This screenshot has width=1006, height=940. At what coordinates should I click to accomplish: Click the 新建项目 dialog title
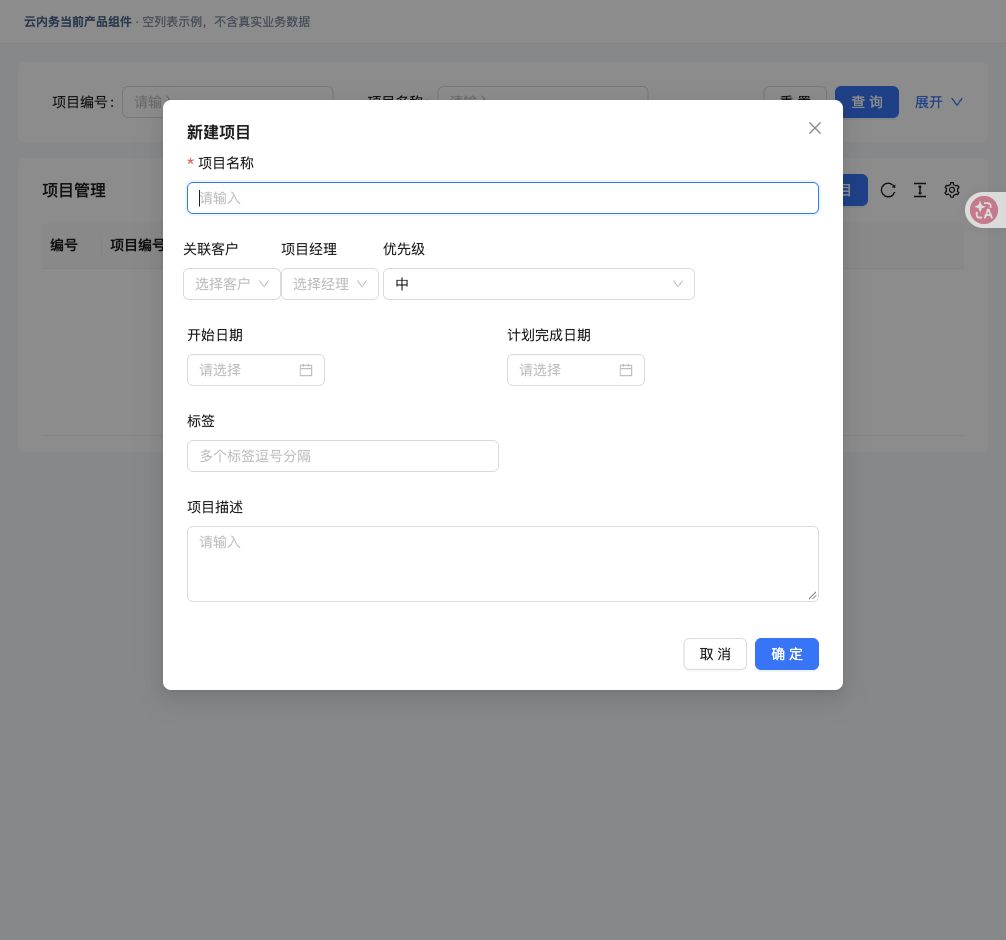click(x=218, y=132)
